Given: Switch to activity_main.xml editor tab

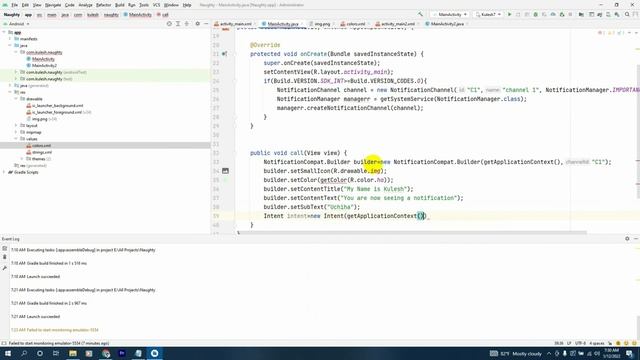Looking at the screenshot, I should pos(233,24).
